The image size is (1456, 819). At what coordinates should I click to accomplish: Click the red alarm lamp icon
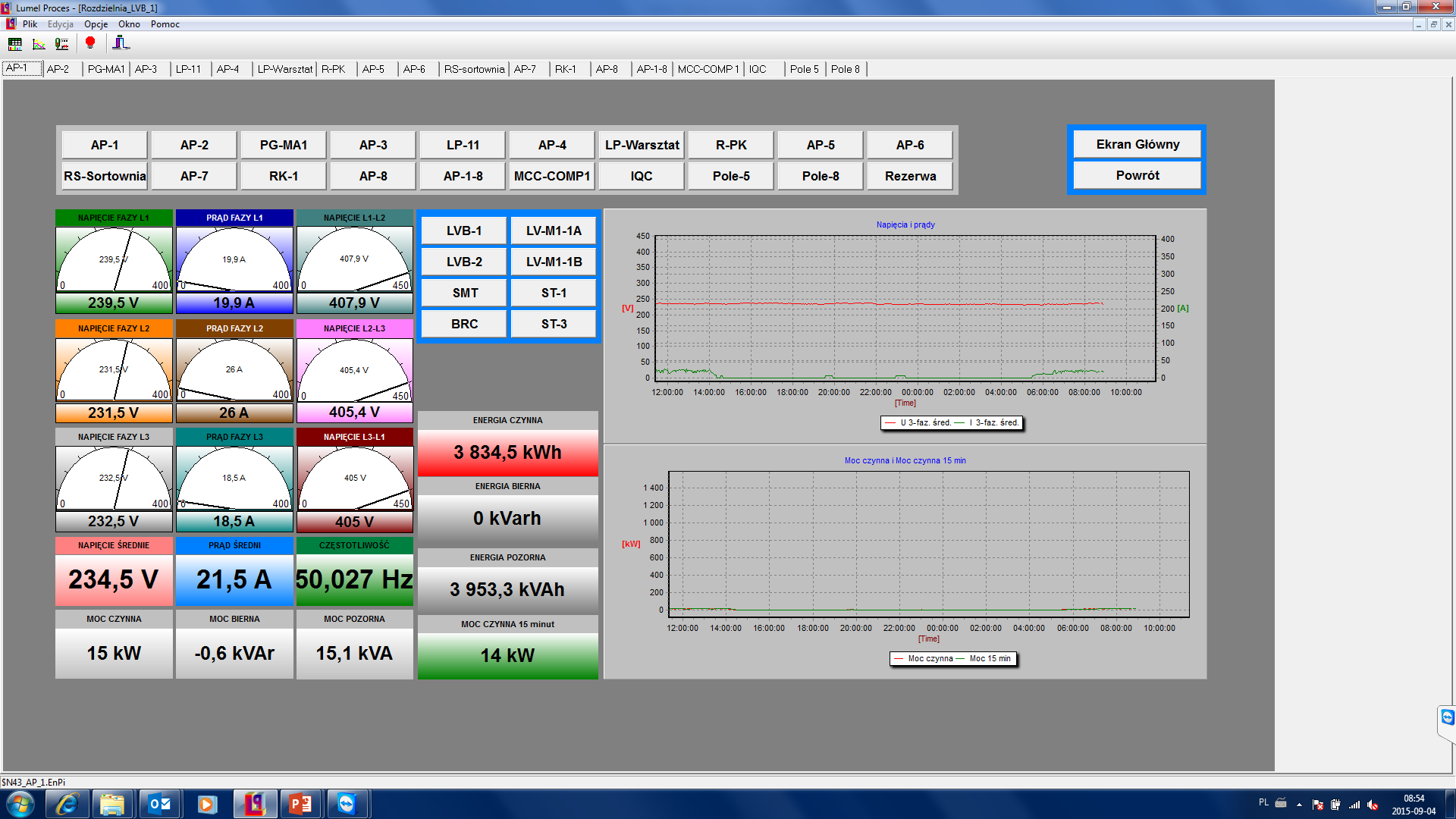(90, 42)
